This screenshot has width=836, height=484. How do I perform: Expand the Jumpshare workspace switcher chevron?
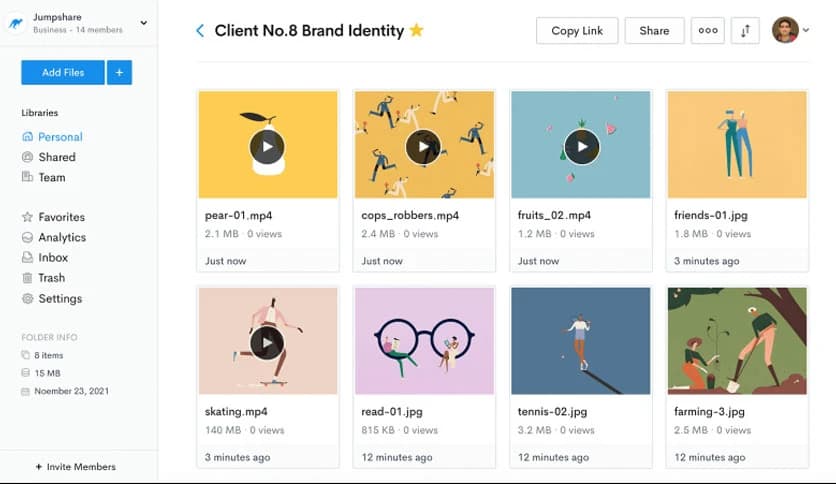(x=143, y=23)
